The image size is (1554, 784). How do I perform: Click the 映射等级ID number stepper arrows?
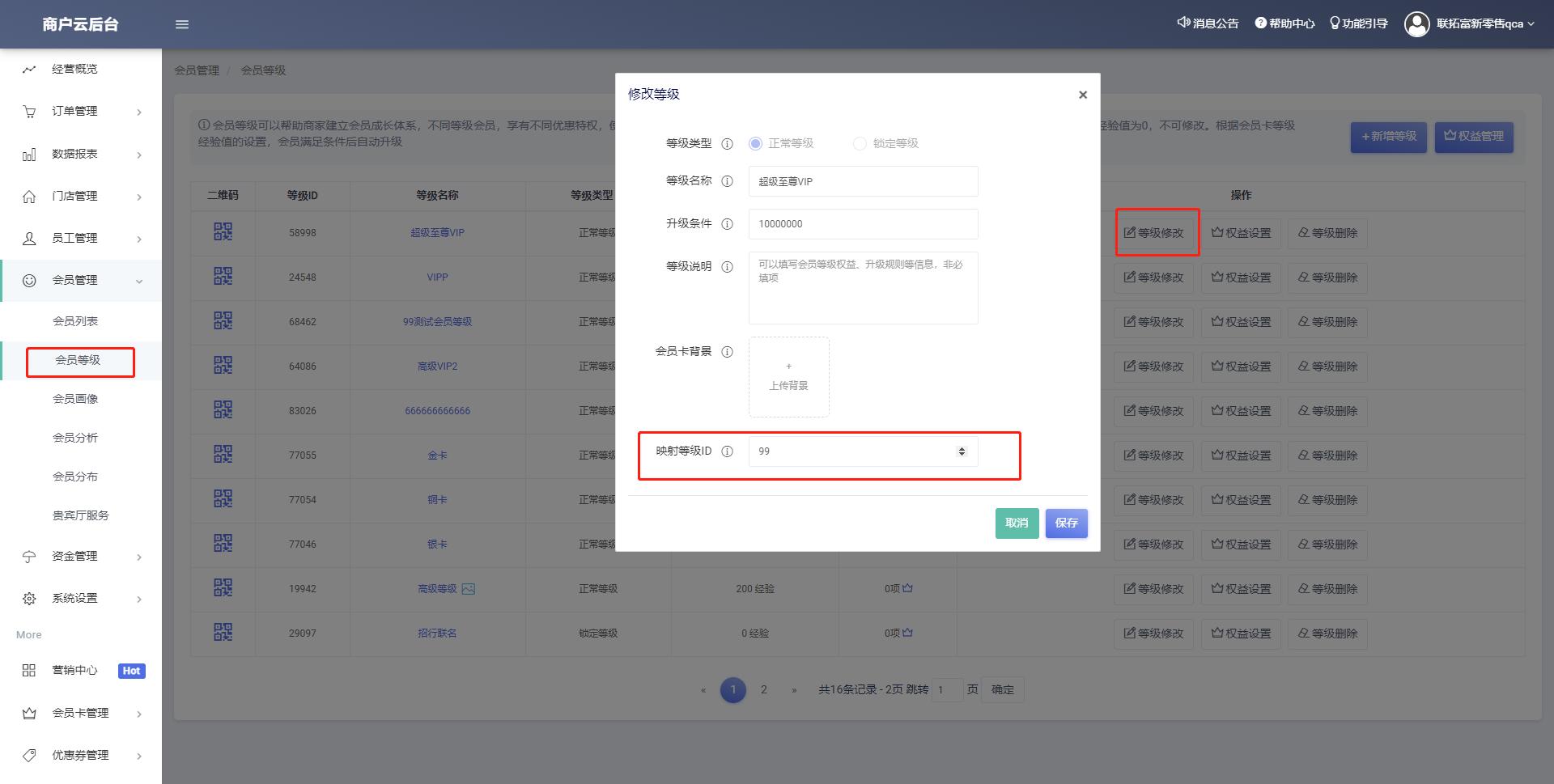[962, 451]
